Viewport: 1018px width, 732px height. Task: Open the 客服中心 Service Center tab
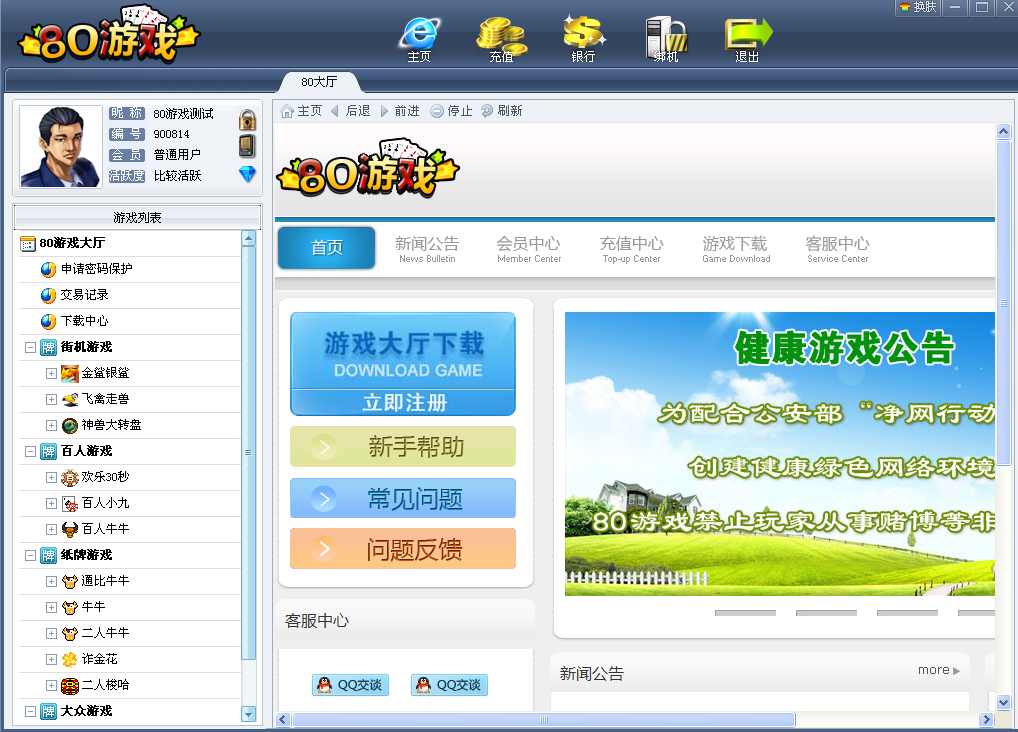click(x=838, y=249)
